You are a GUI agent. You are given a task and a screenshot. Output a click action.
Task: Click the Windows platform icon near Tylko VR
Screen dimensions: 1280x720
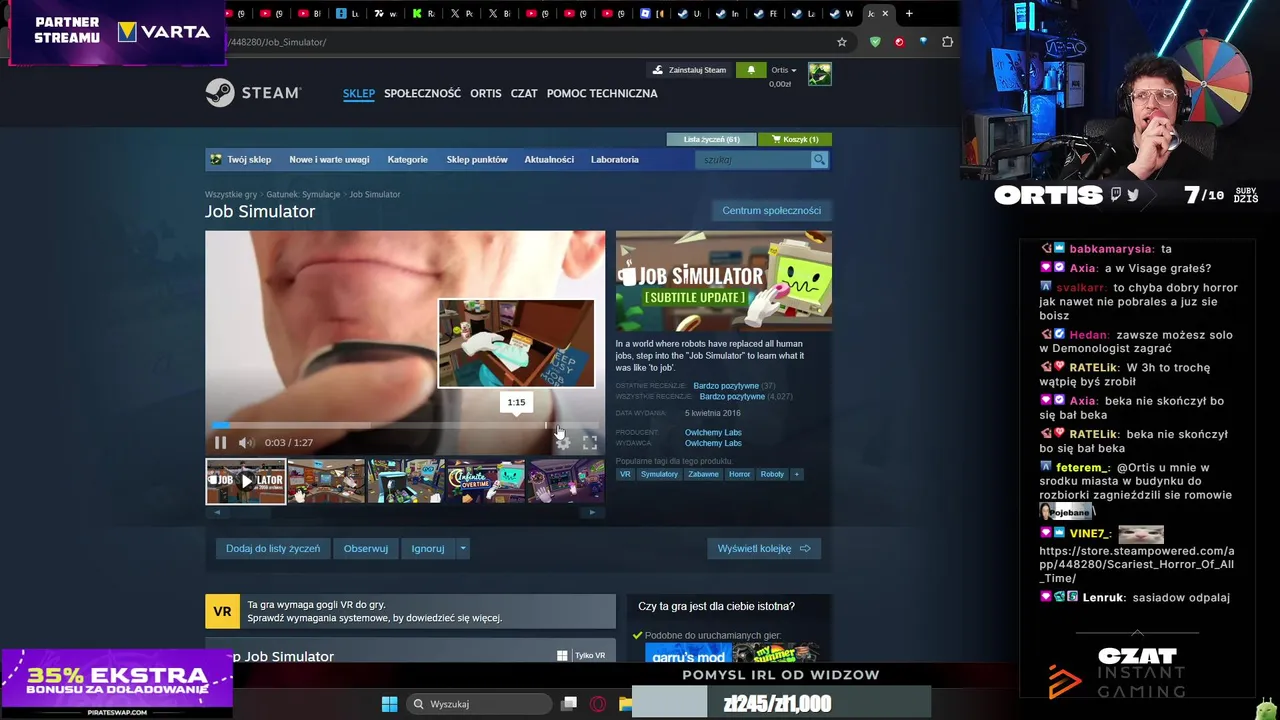562,655
